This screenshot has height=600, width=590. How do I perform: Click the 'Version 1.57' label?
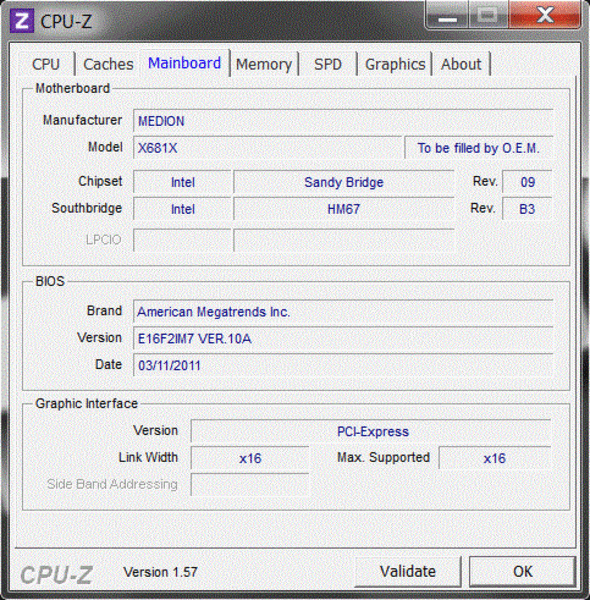160,572
